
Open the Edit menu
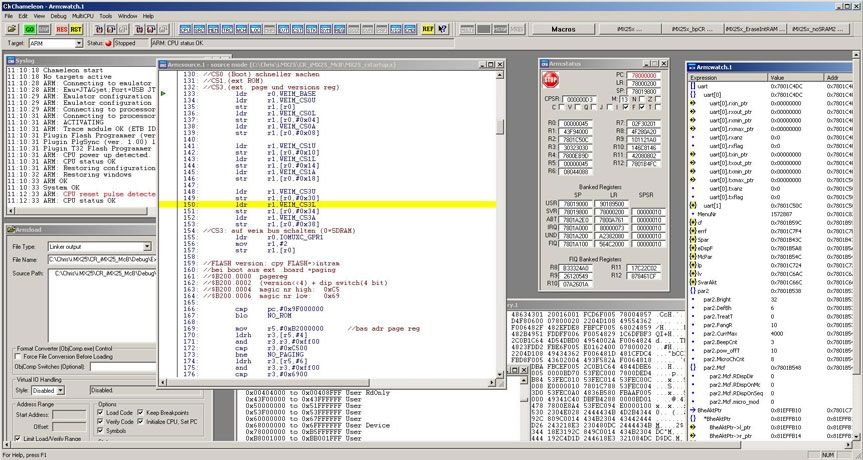pos(23,16)
